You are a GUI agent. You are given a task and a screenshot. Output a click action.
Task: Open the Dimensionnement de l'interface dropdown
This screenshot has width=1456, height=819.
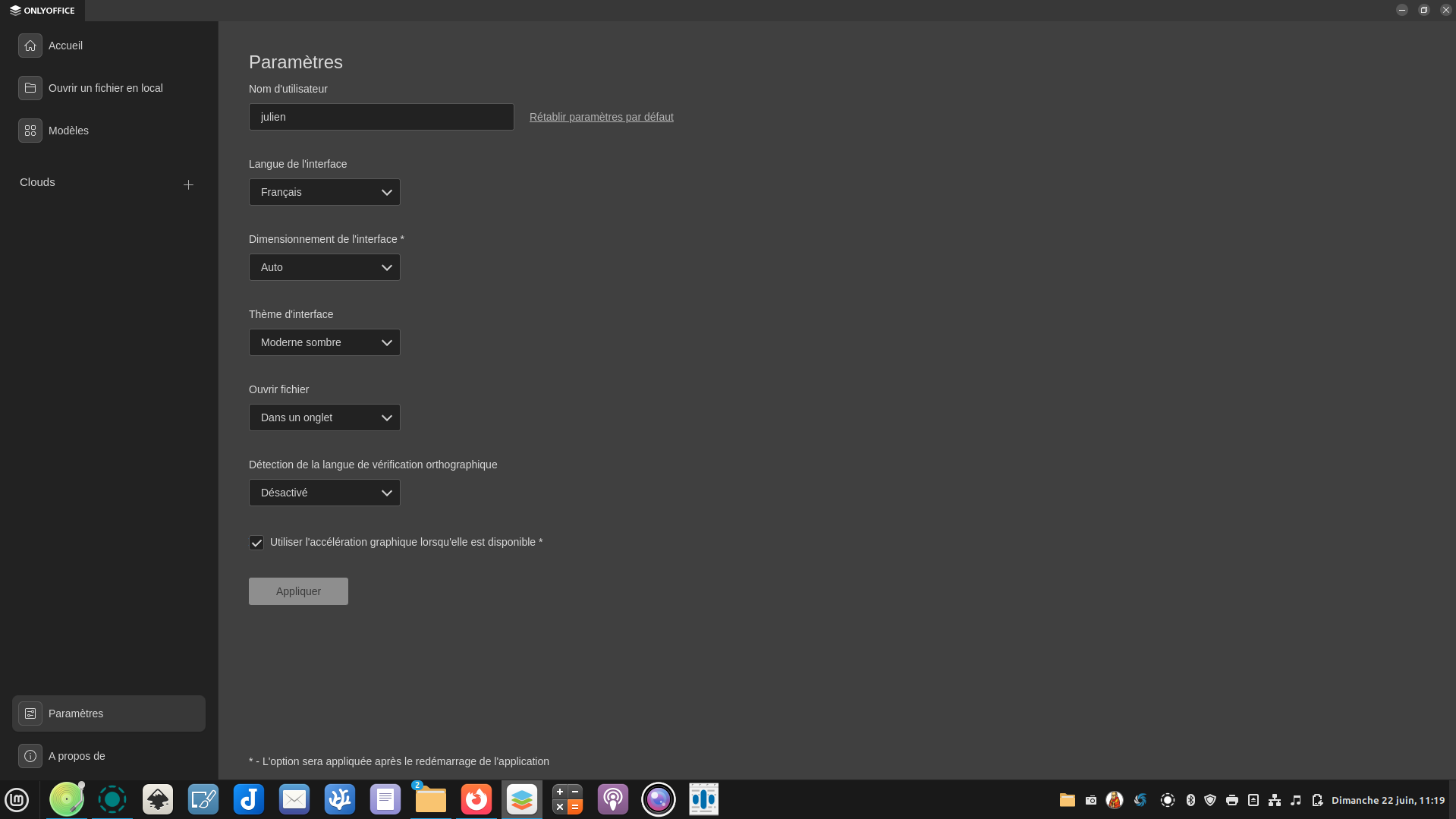(324, 267)
